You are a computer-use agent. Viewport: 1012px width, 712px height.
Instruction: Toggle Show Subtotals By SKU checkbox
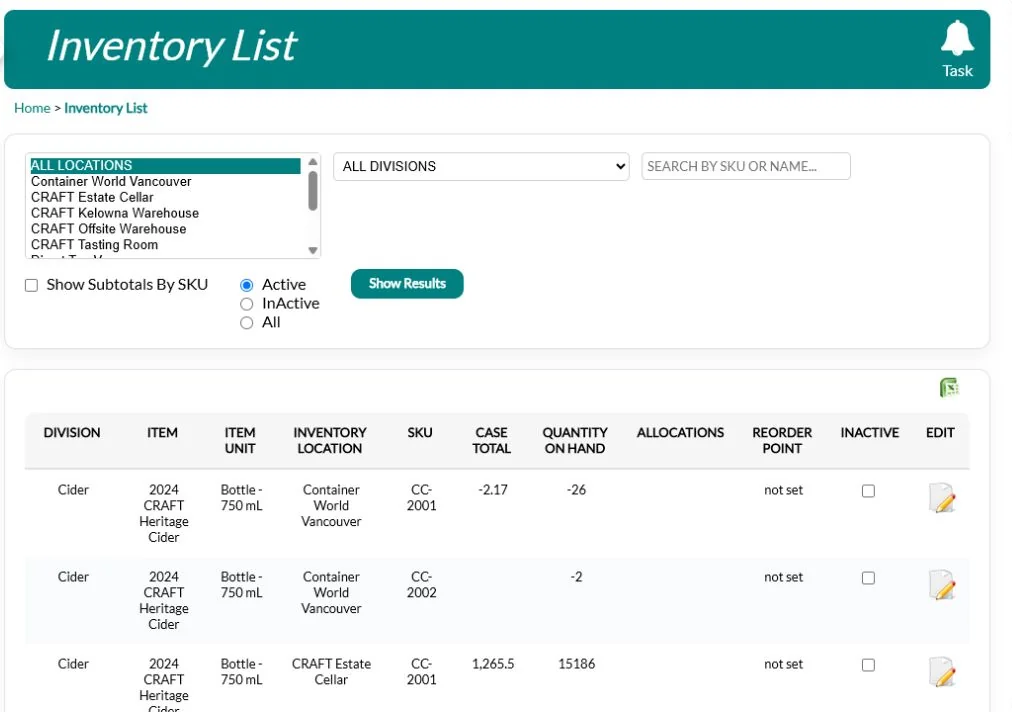point(31,285)
